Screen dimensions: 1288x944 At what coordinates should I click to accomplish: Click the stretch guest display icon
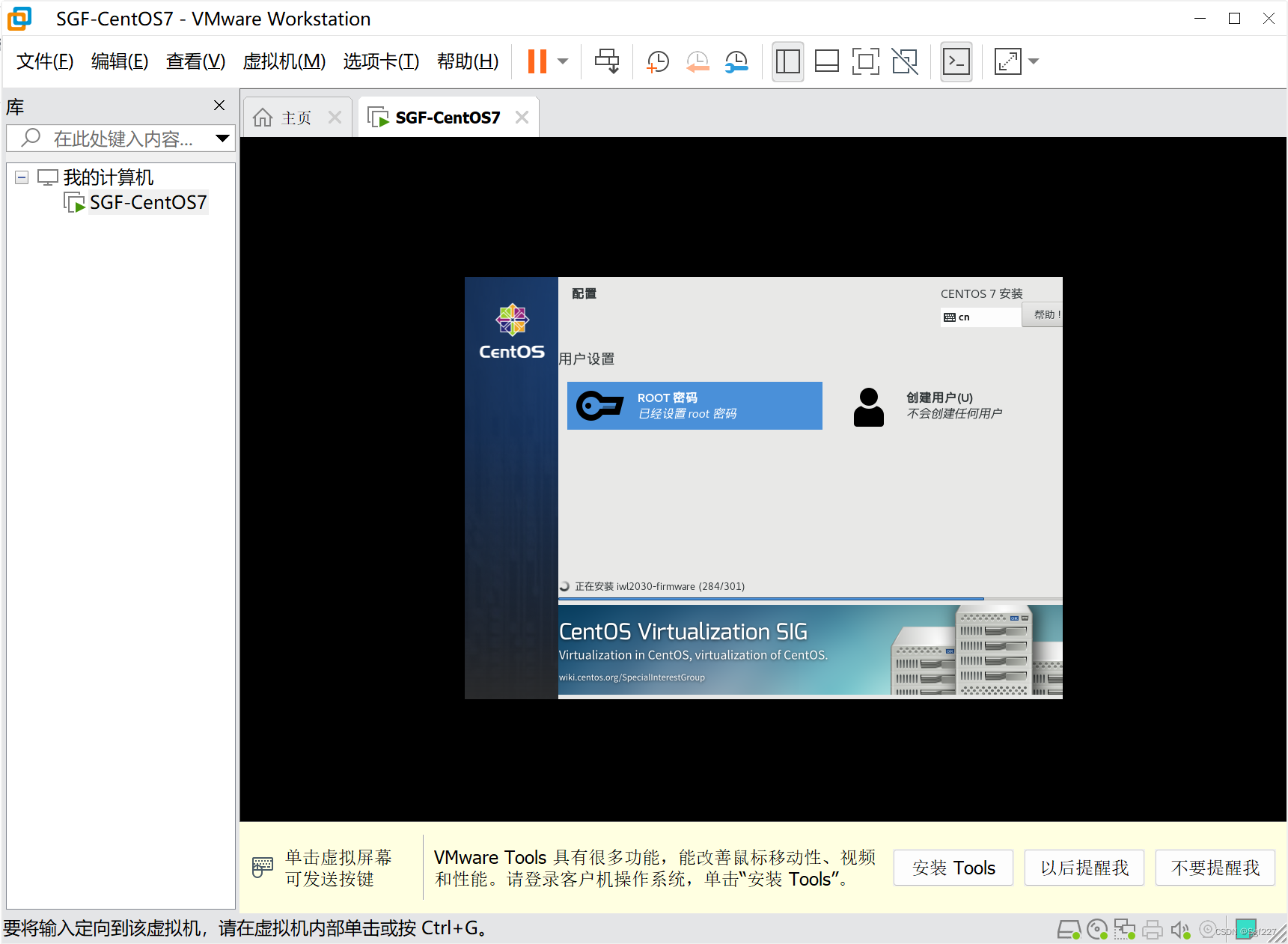(x=1007, y=61)
